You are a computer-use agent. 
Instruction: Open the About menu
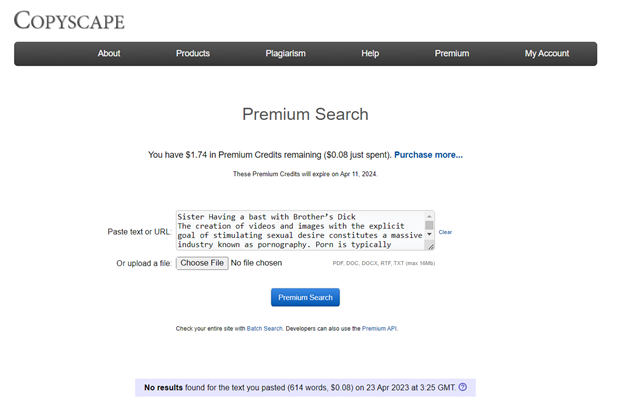pyautogui.click(x=109, y=54)
